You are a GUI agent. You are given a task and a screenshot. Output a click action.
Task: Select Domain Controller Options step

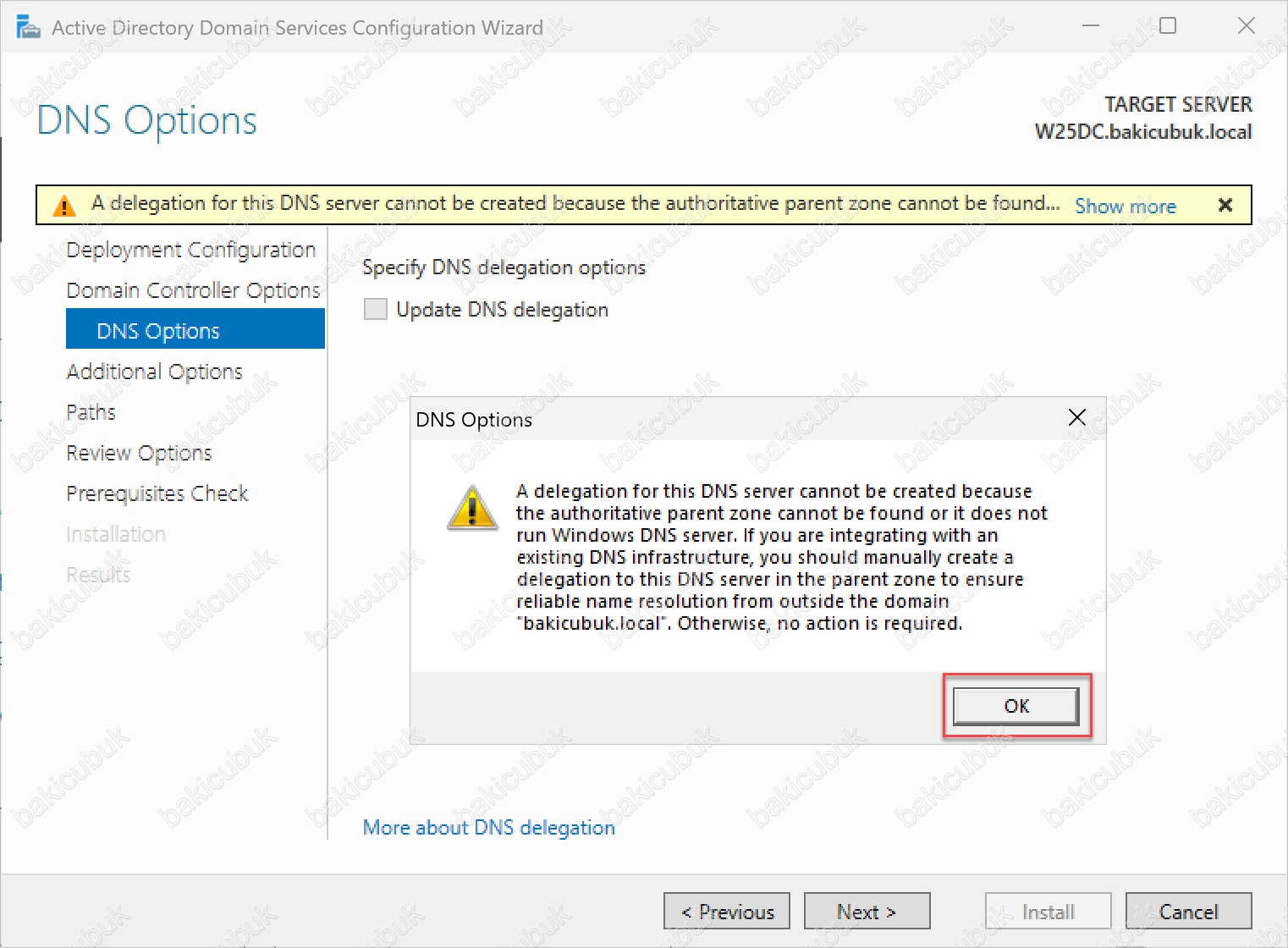193,290
